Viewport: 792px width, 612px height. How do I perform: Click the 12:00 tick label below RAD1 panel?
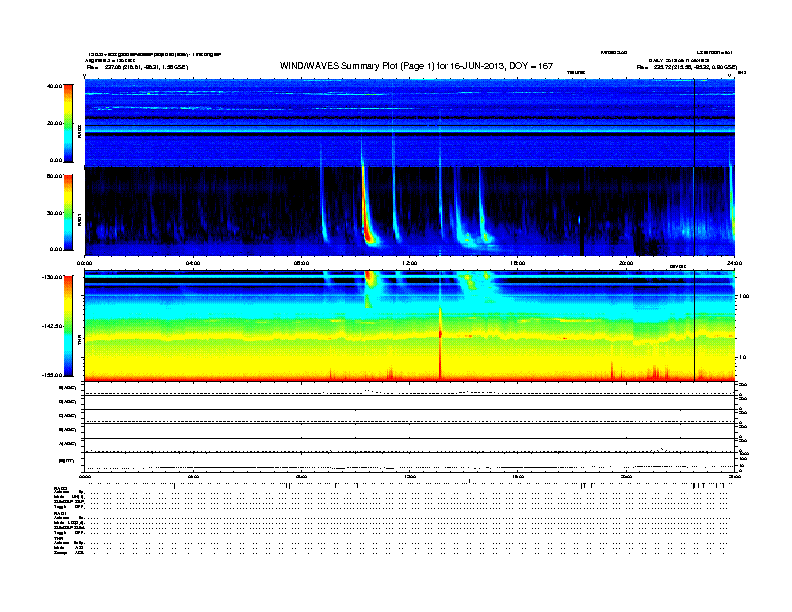(409, 263)
